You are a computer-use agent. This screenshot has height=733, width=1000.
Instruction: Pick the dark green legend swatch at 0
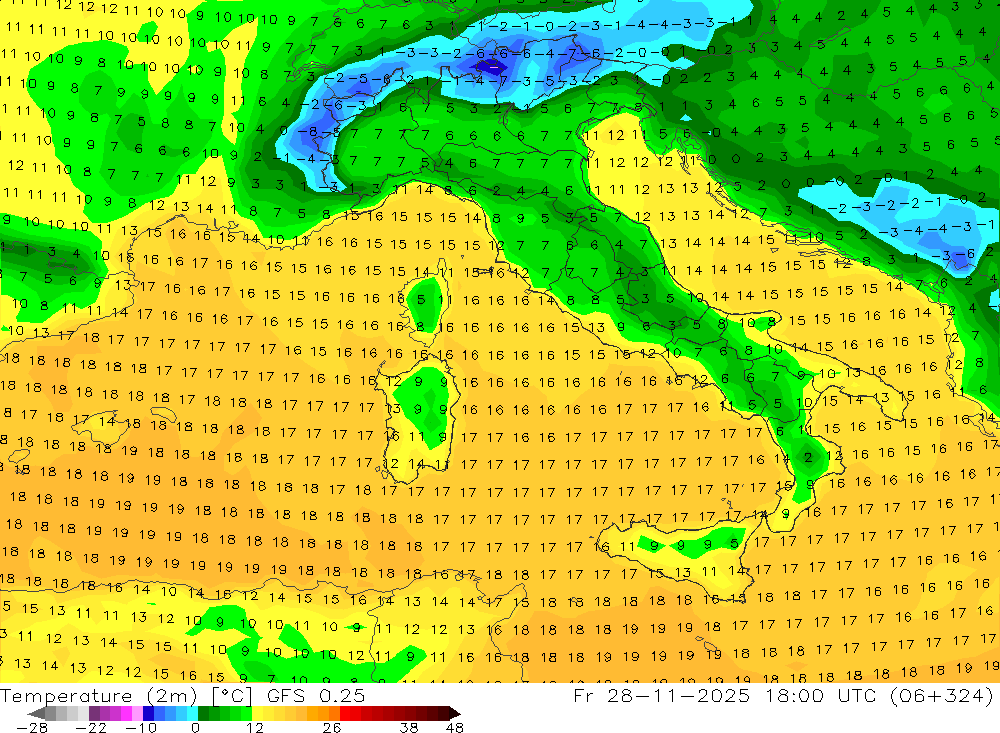click(x=203, y=713)
